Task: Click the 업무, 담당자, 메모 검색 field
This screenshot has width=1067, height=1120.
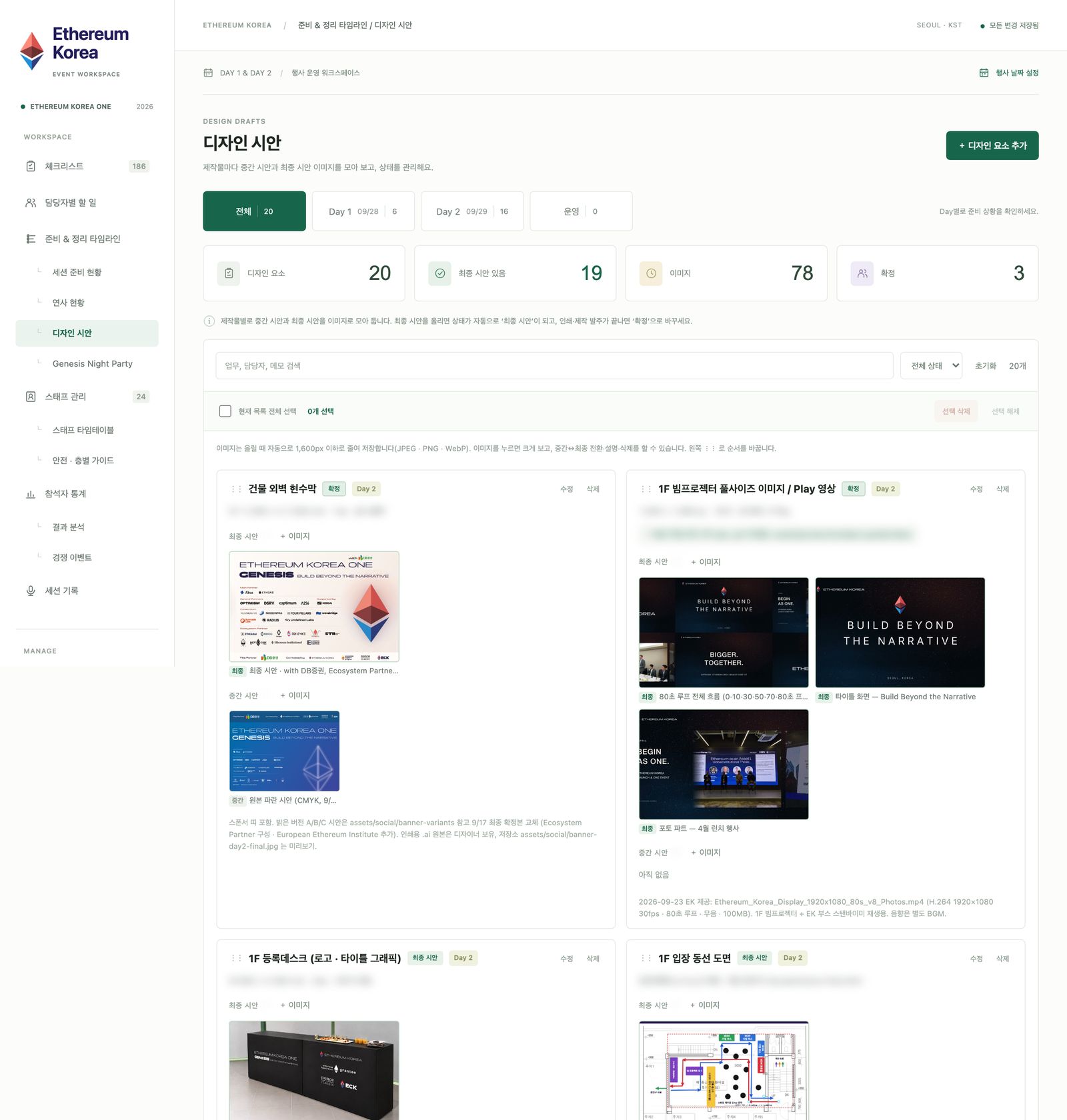Action: [x=554, y=366]
